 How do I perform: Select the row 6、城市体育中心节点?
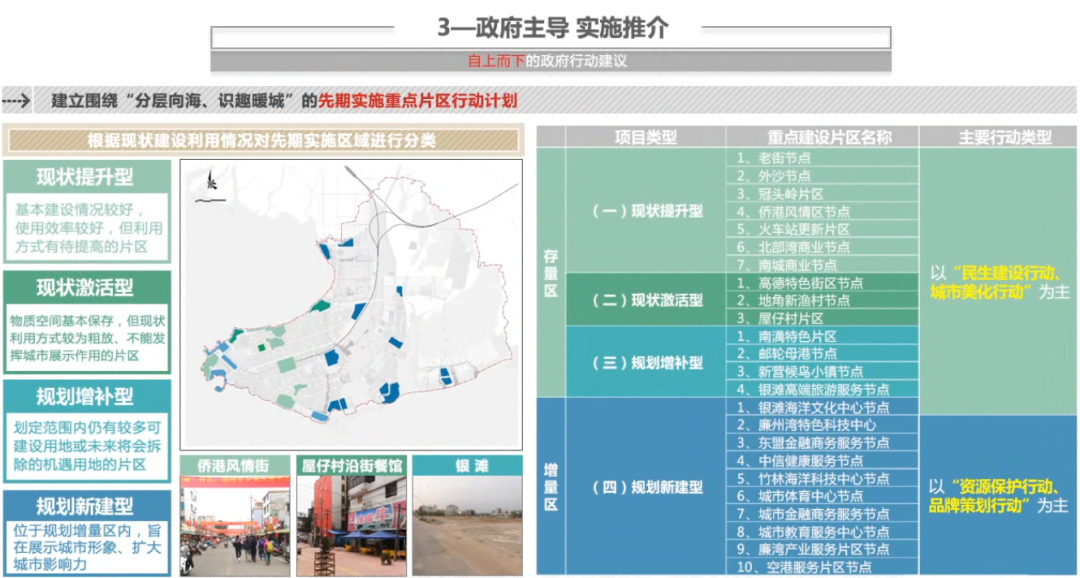(x=822, y=496)
